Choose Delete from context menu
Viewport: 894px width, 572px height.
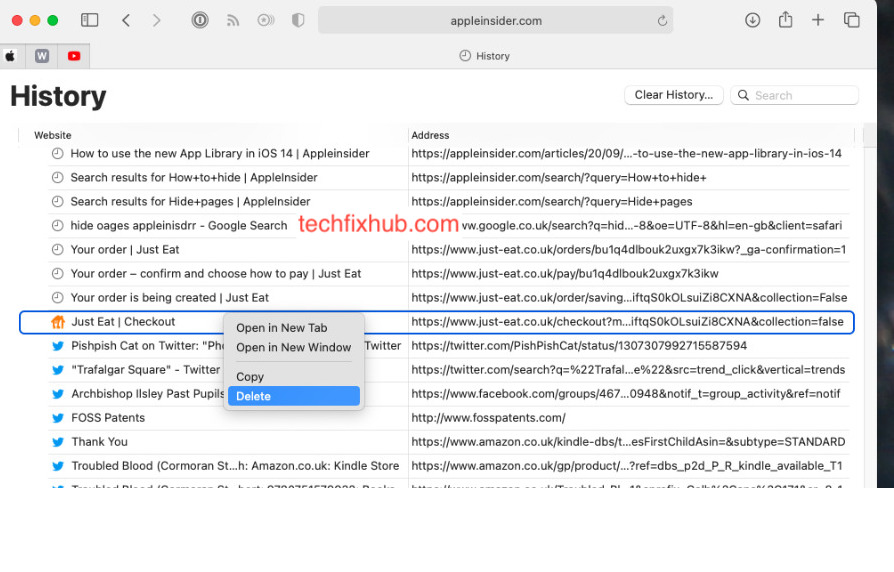point(294,396)
